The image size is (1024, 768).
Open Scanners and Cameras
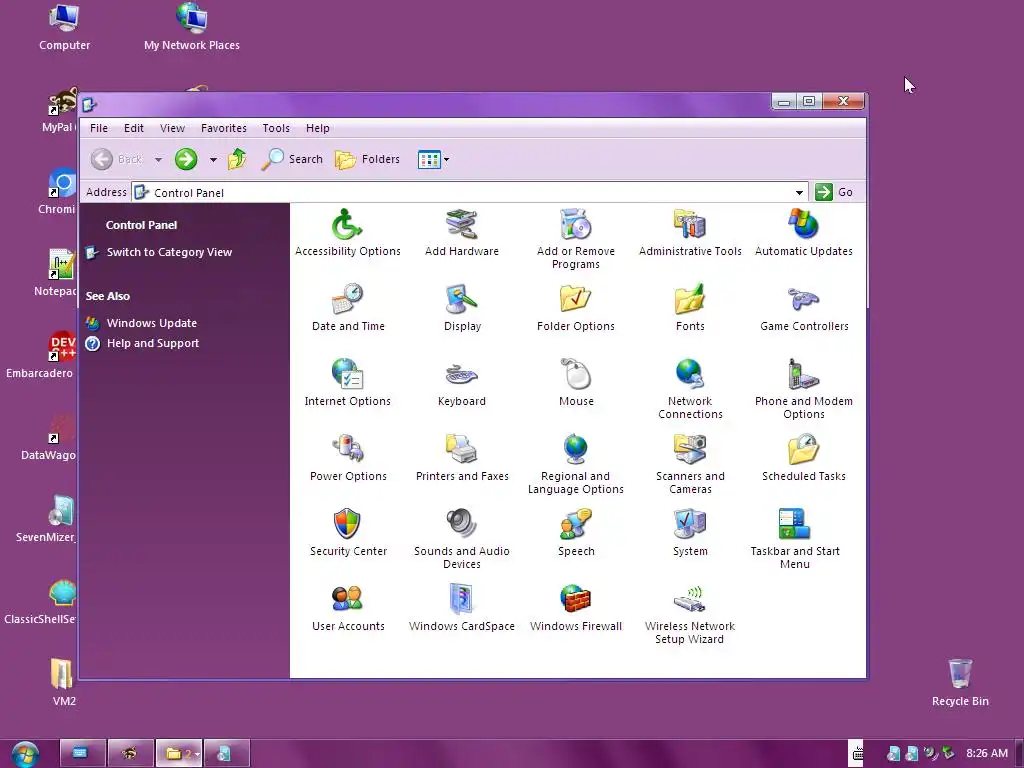pyautogui.click(x=690, y=465)
